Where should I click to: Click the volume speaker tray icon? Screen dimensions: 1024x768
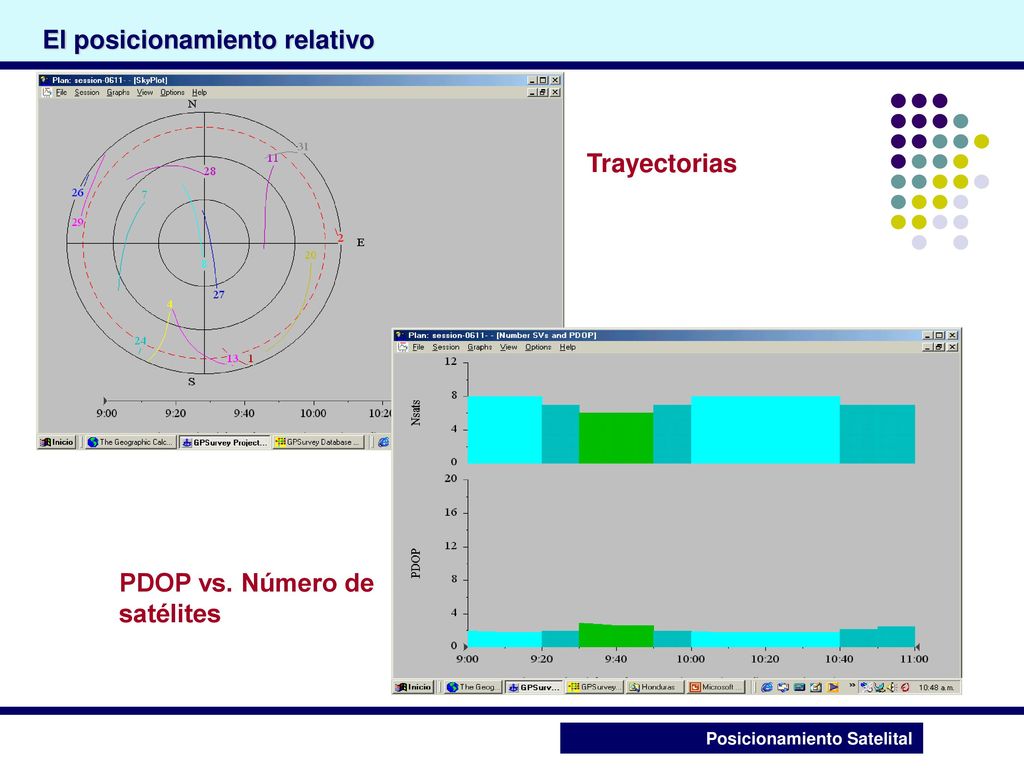coord(891,687)
